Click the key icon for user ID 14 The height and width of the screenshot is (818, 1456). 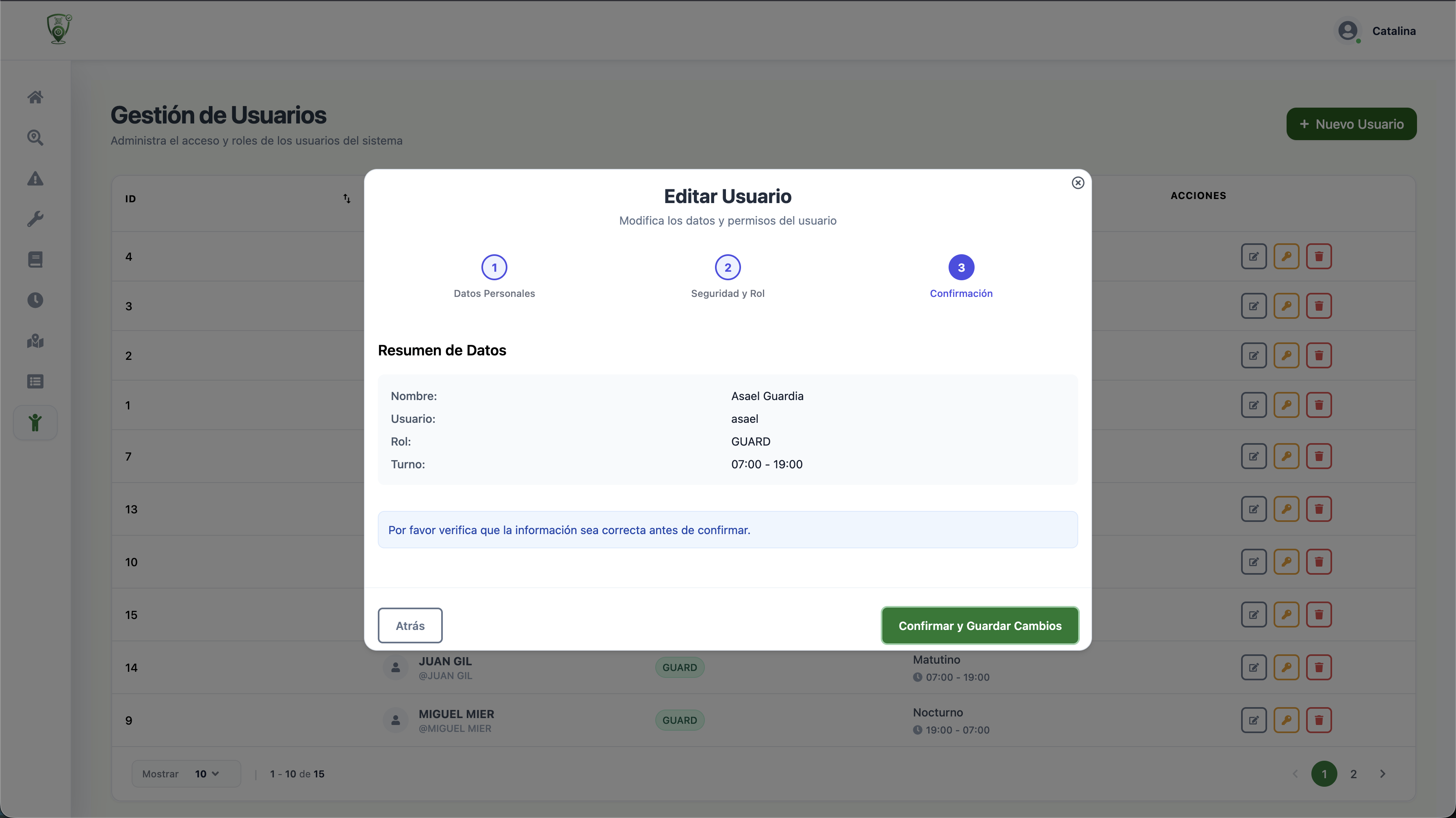1286,667
